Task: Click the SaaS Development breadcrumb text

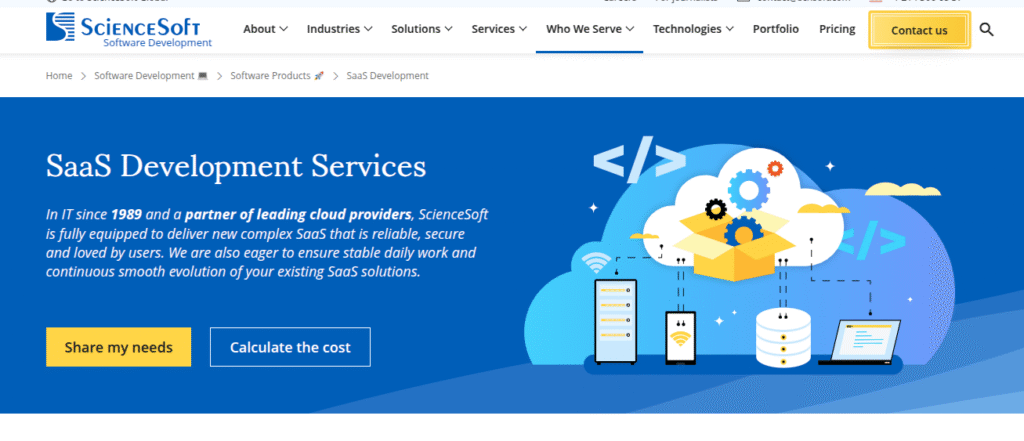Action: tap(387, 76)
